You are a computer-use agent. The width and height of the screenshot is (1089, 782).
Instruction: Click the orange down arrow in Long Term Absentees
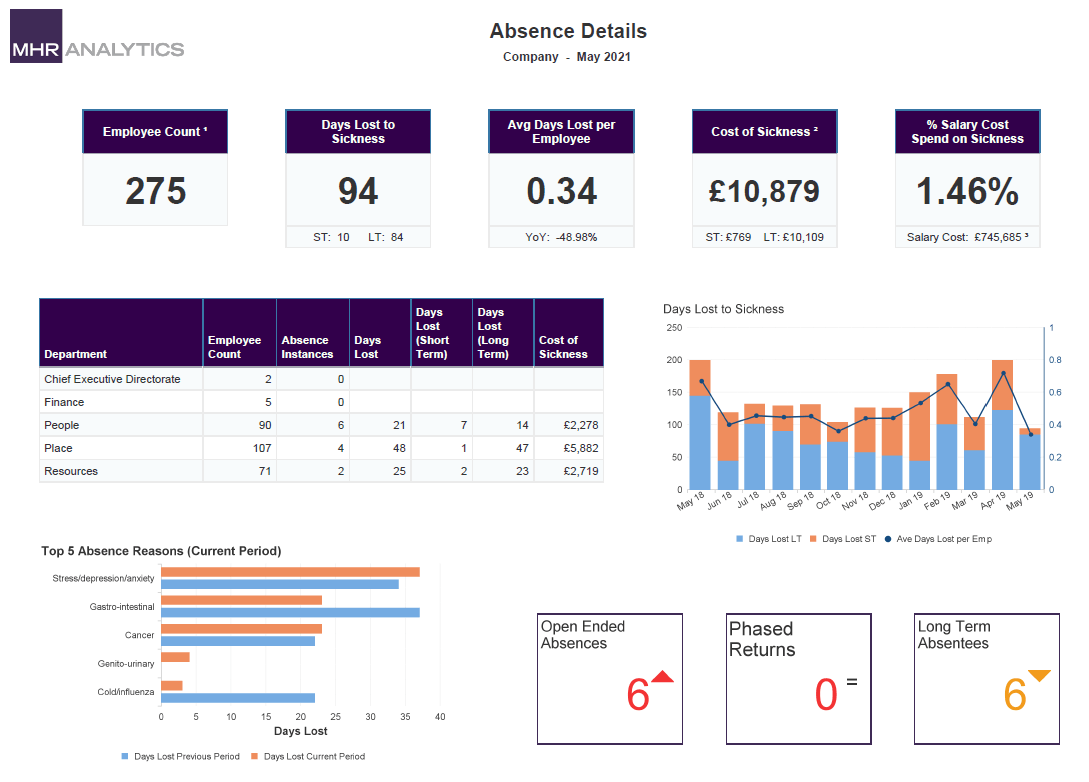1039,676
